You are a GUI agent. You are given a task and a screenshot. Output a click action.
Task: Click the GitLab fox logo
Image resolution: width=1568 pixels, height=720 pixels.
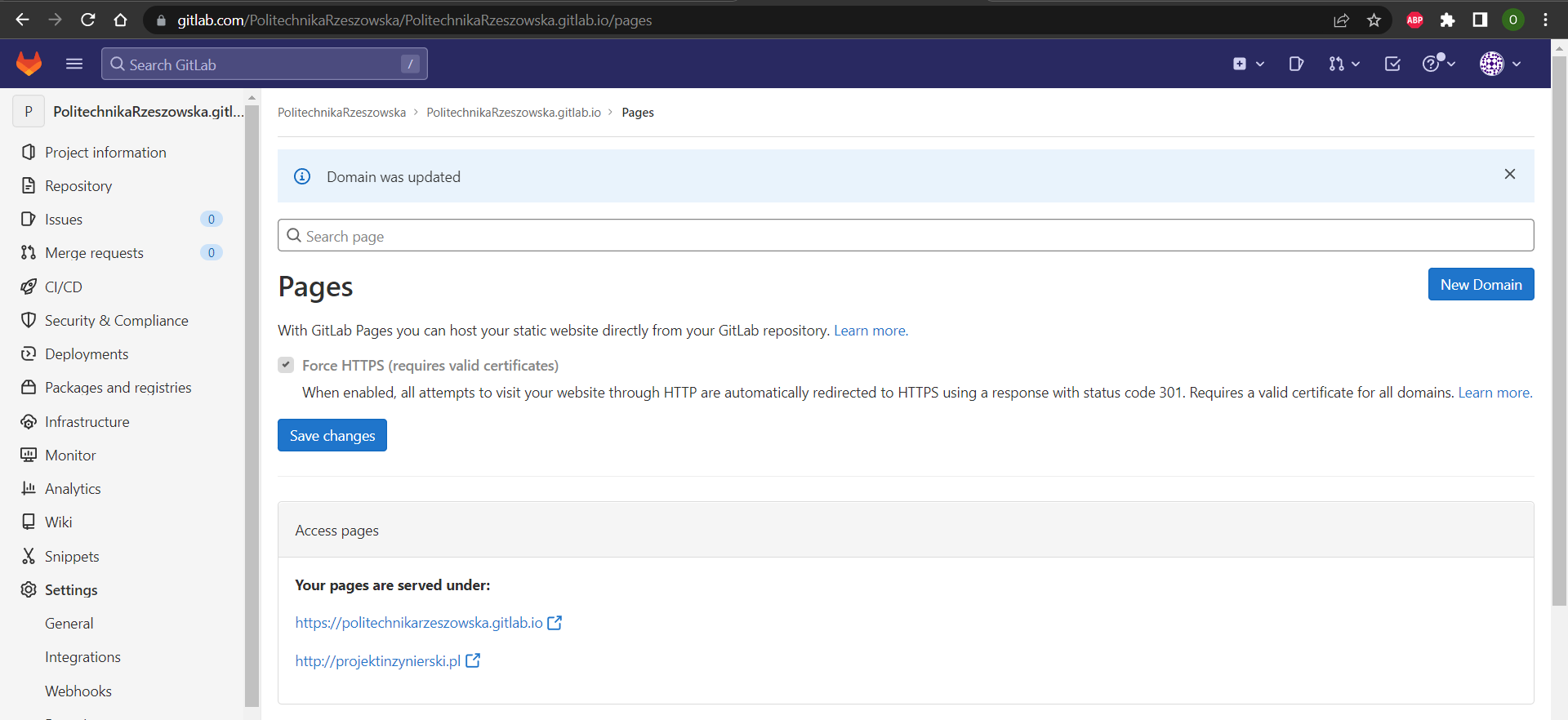pos(29,64)
